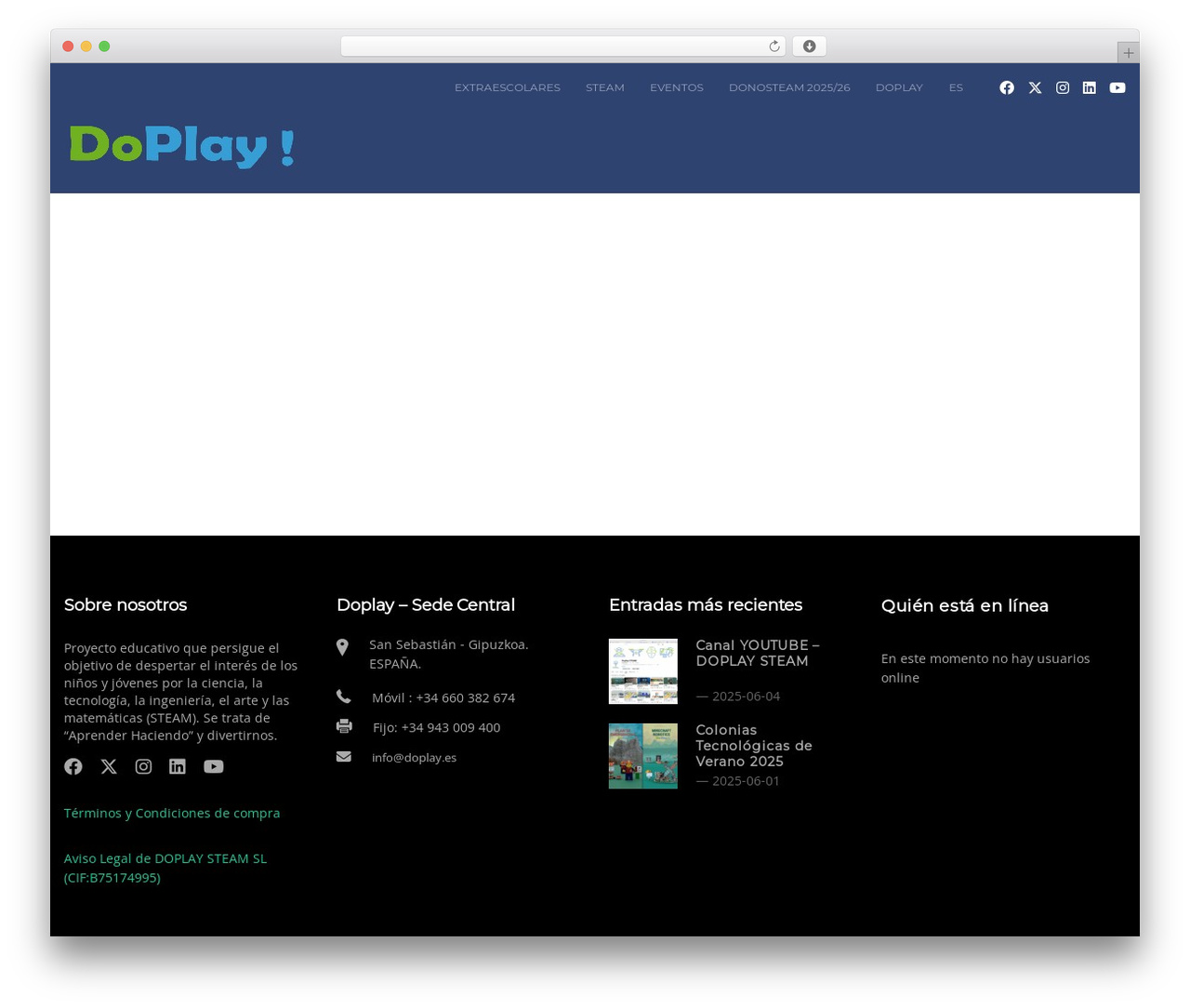
Task: Open a new tab with plus button
Action: tap(1128, 53)
